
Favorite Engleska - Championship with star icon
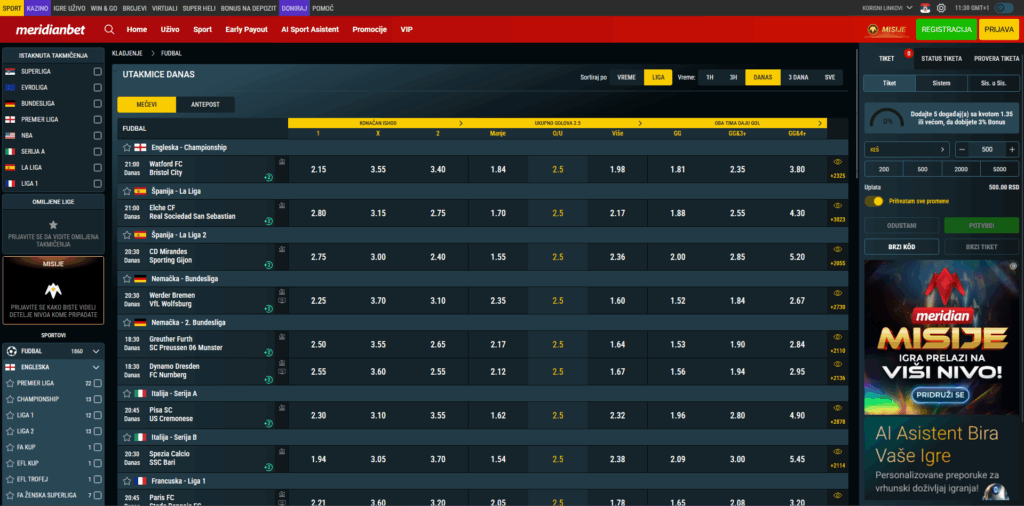[127, 147]
